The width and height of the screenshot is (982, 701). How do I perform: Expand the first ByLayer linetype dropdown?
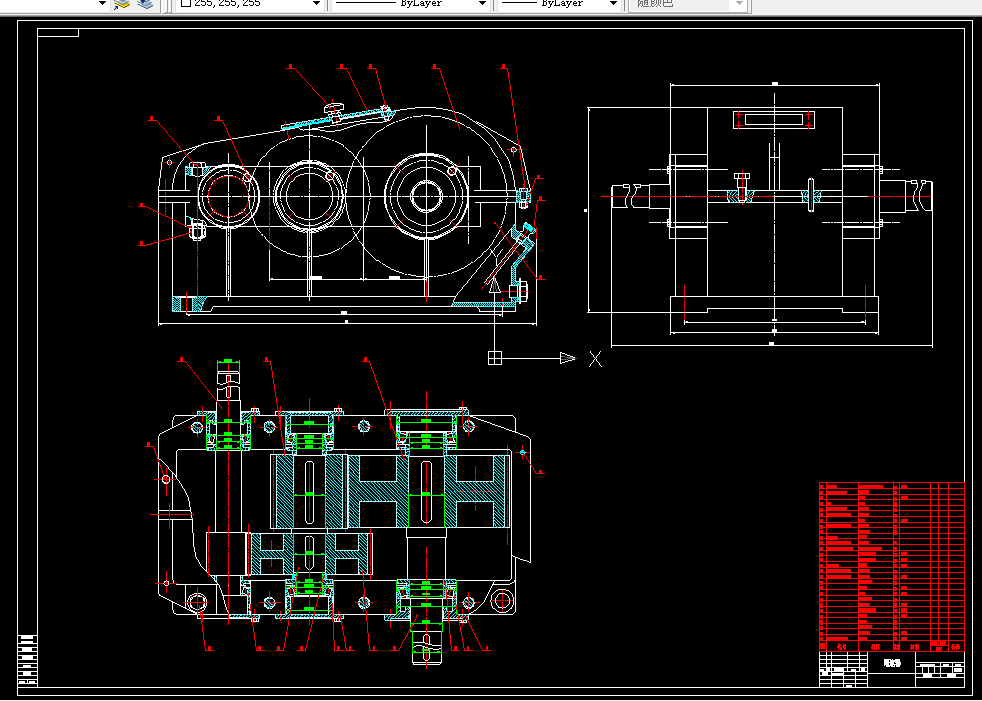point(482,4)
